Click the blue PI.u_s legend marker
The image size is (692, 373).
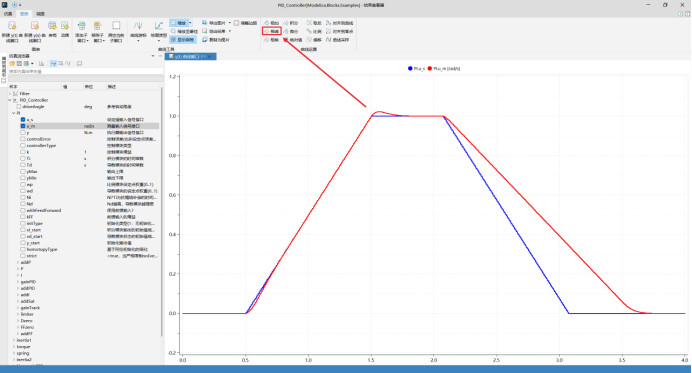point(410,68)
